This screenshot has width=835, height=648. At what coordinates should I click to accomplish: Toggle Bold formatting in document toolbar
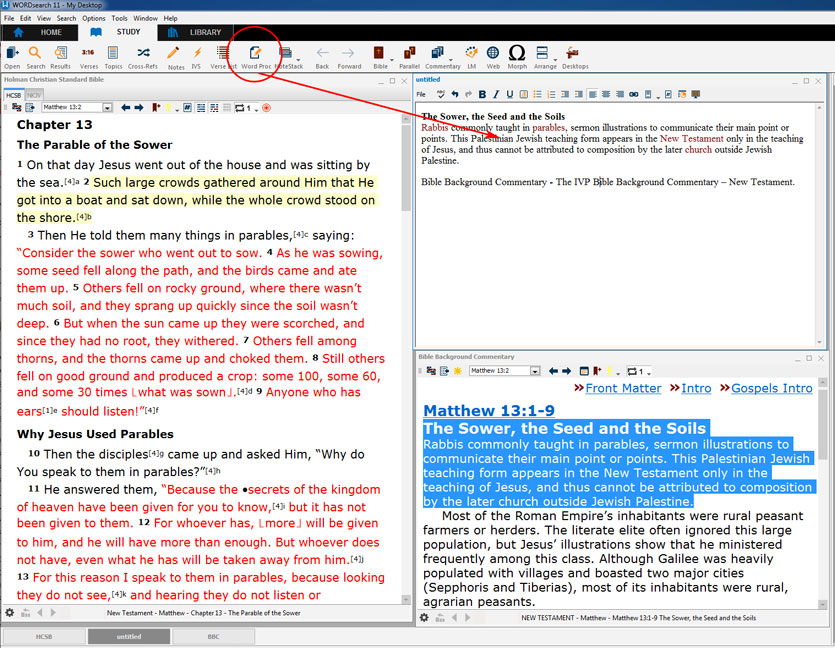point(482,94)
